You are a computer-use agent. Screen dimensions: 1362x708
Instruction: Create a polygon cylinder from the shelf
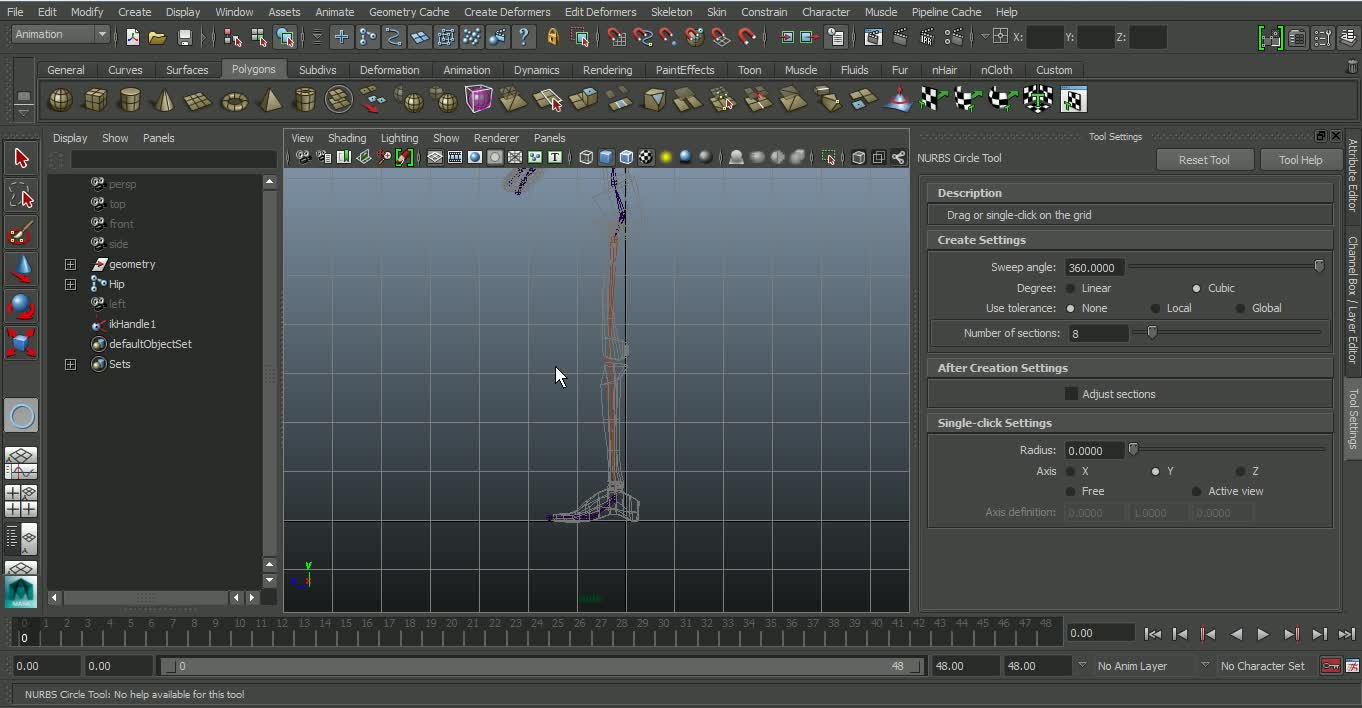coord(130,100)
